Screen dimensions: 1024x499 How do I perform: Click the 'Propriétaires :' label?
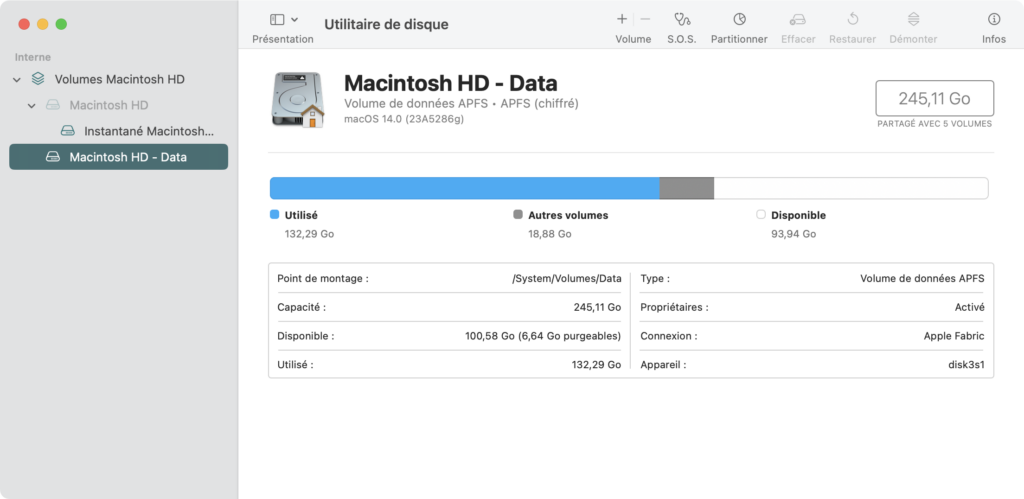pos(674,307)
